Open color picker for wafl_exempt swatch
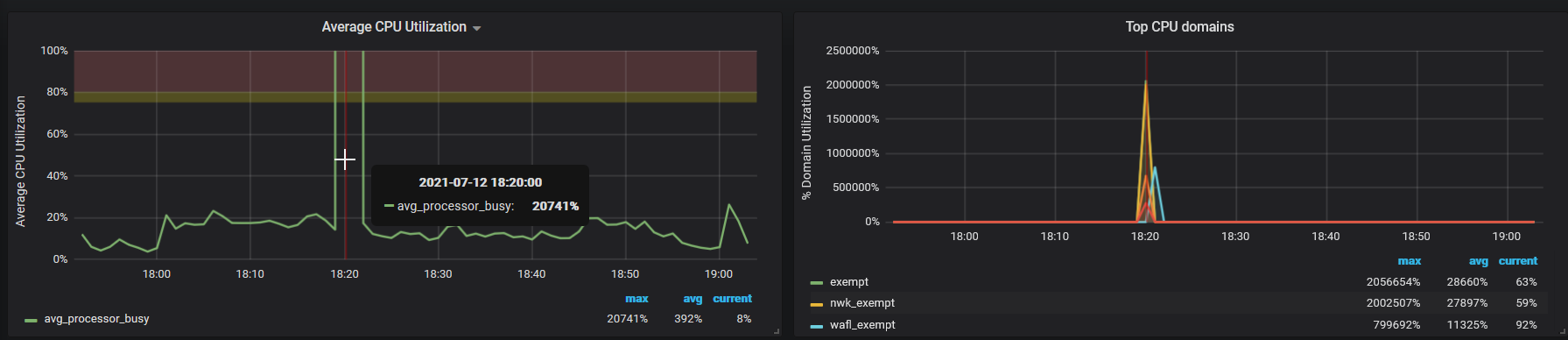This screenshot has width=1568, height=340. (817, 326)
